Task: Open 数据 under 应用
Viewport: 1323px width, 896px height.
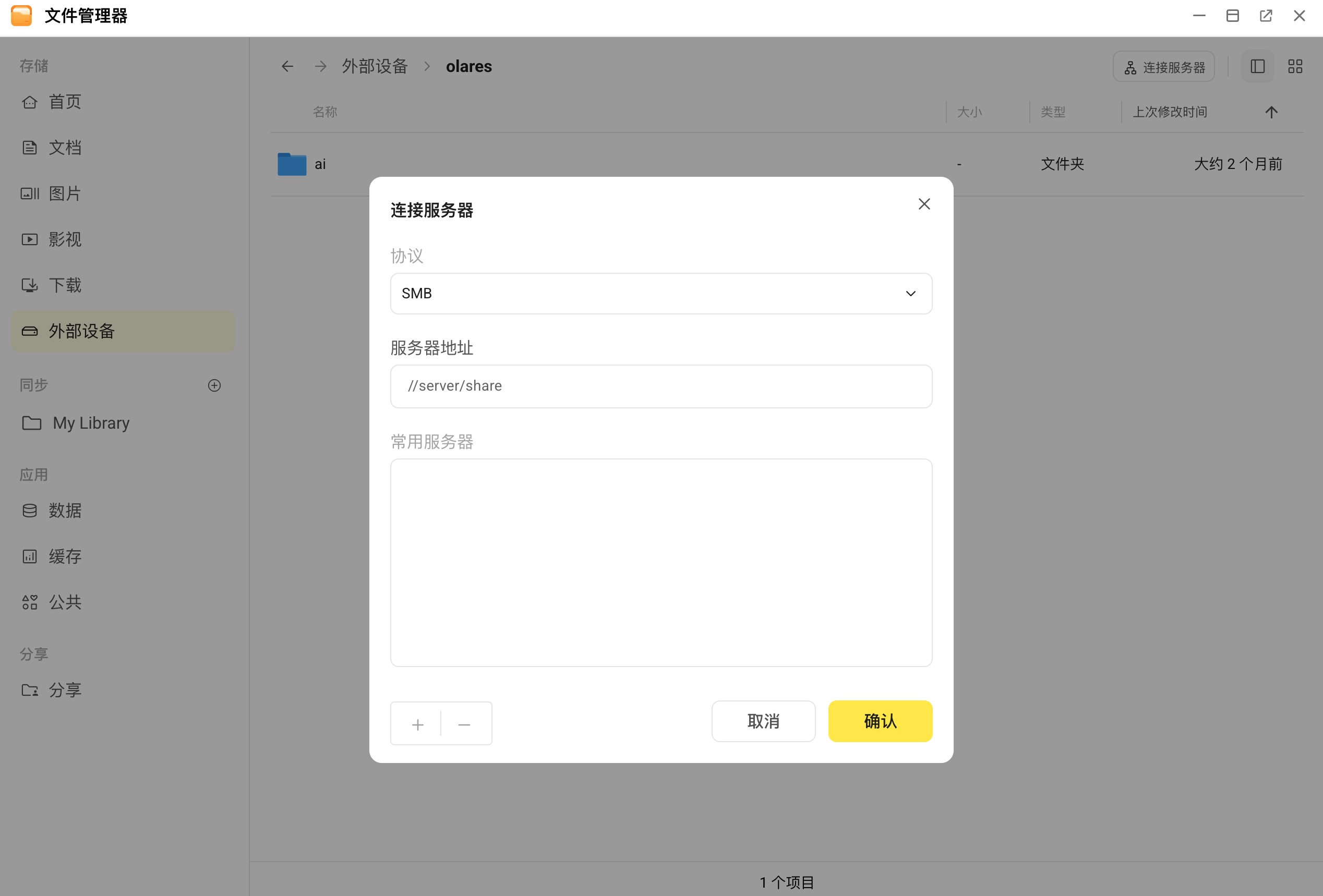Action: [x=123, y=511]
